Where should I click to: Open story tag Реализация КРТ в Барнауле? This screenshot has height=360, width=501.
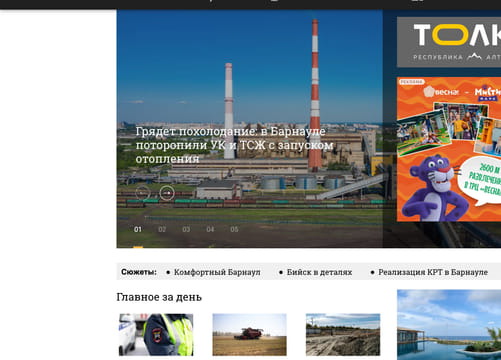(x=433, y=272)
